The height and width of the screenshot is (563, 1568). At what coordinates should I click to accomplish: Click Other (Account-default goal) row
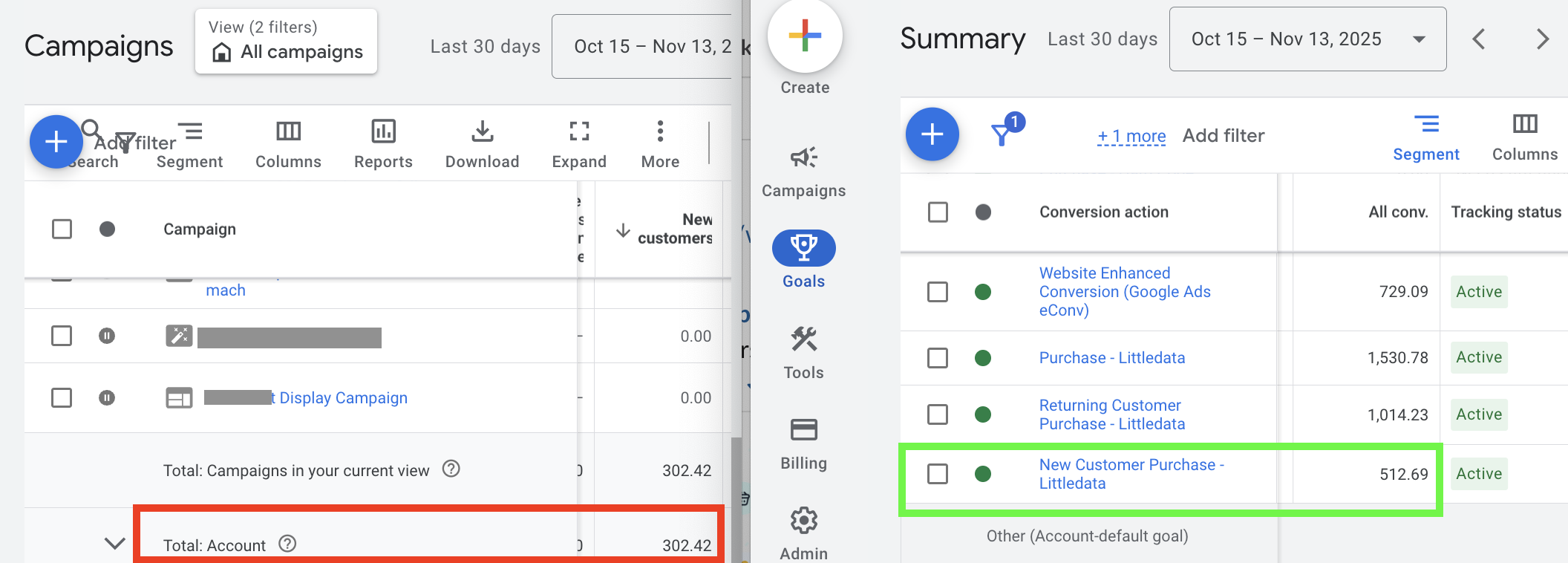1087,536
